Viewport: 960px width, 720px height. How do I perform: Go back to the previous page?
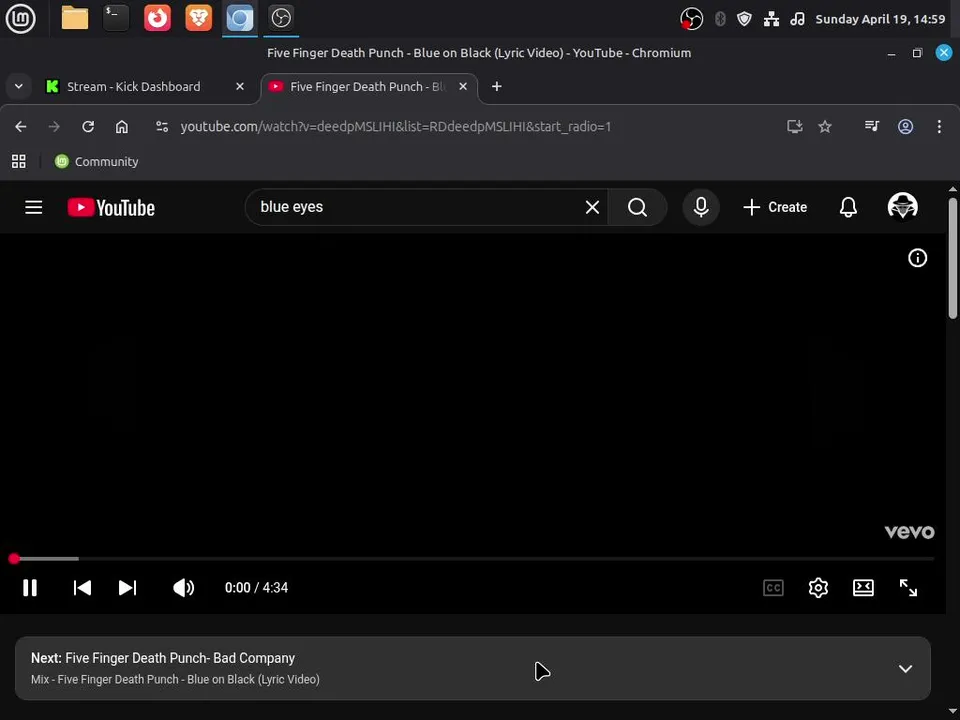21,127
